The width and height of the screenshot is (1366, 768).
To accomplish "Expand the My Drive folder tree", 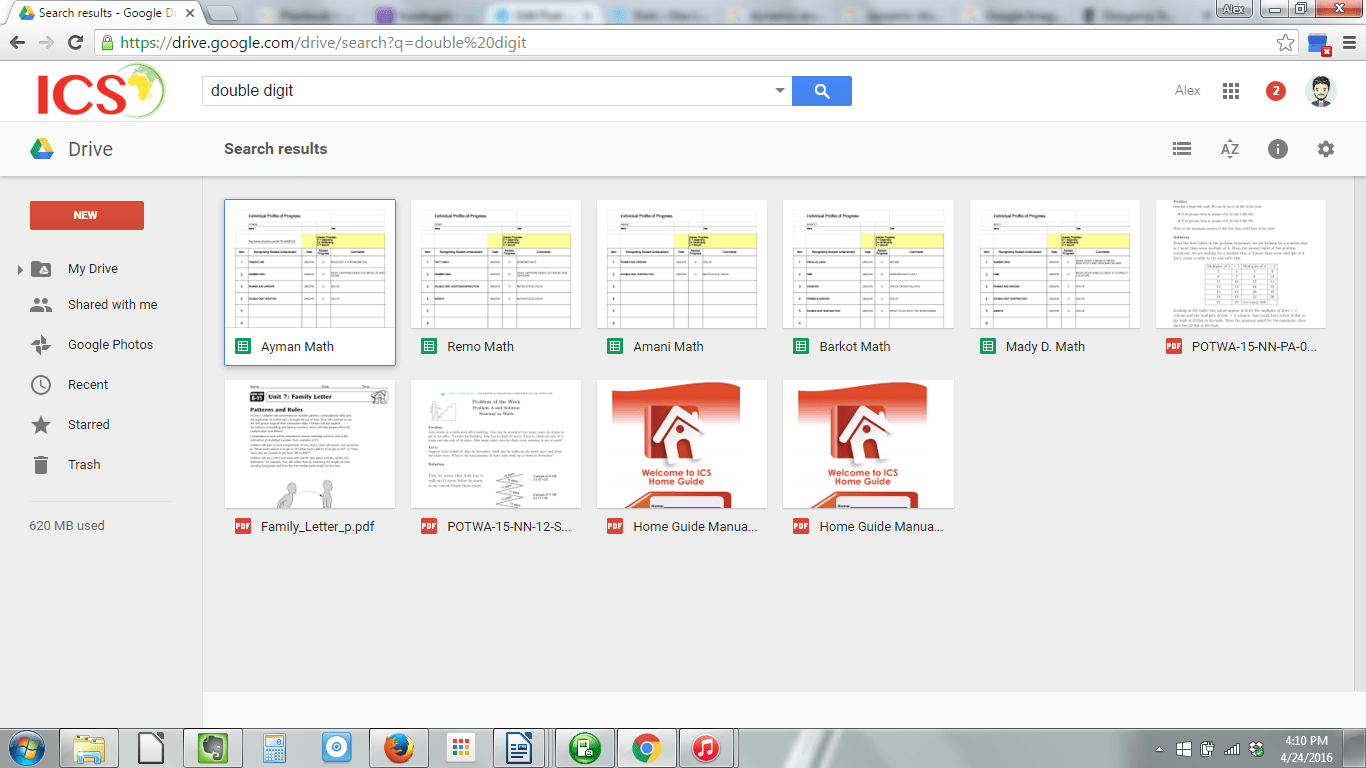I will [x=19, y=270].
